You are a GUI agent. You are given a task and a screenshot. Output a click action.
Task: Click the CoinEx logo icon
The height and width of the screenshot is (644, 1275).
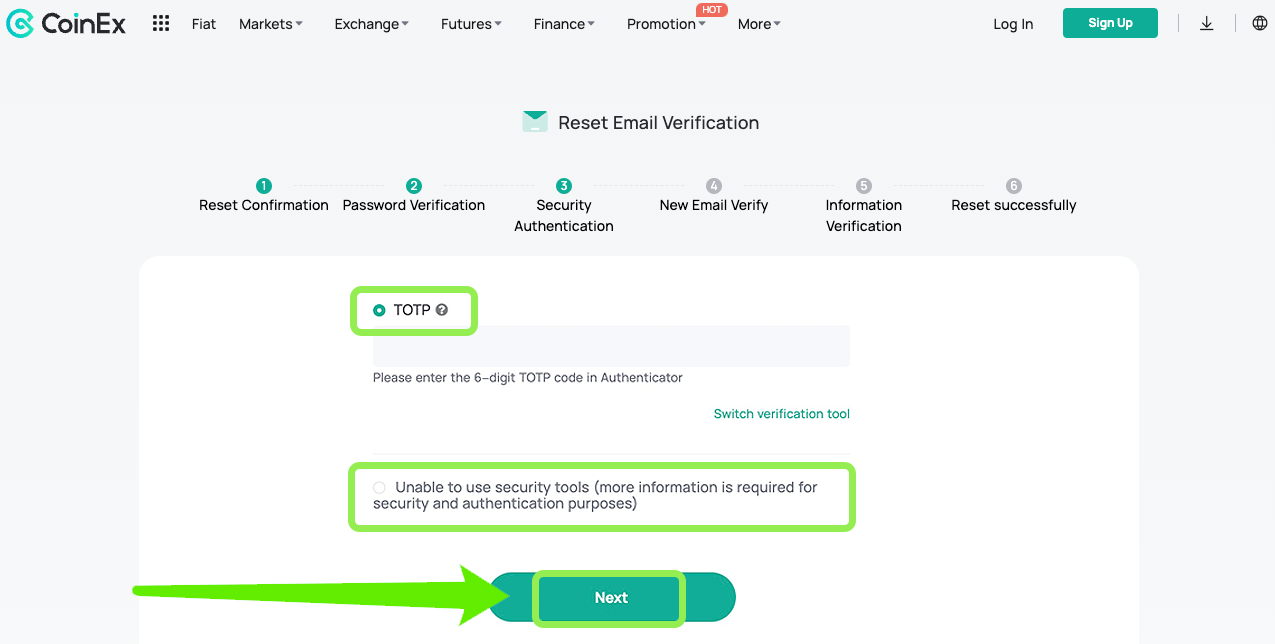coord(20,23)
